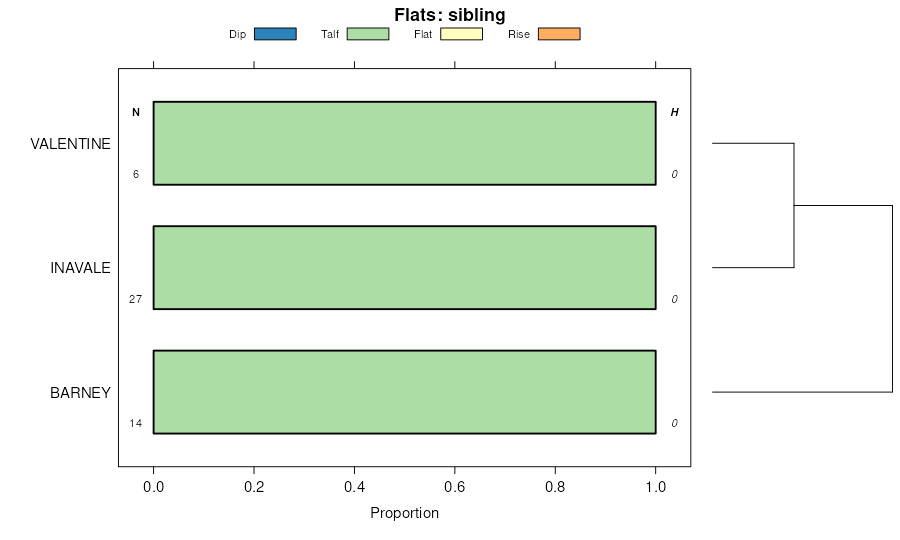
Task: Click the Proportion axis label
Action: point(404,513)
